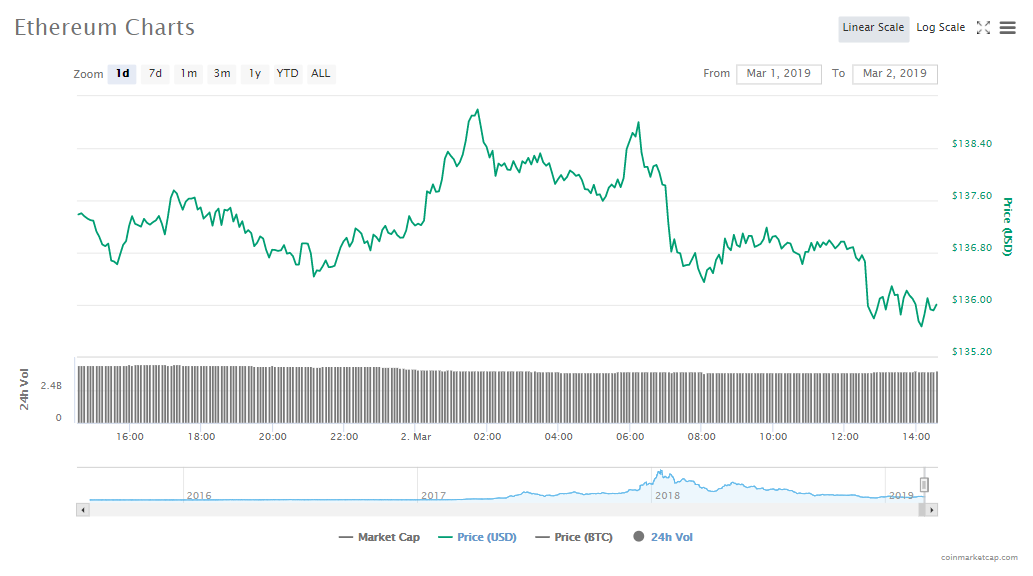Click the navigator scroll right arrow
The width and height of the screenshot is (1033, 576).
pyautogui.click(x=932, y=510)
